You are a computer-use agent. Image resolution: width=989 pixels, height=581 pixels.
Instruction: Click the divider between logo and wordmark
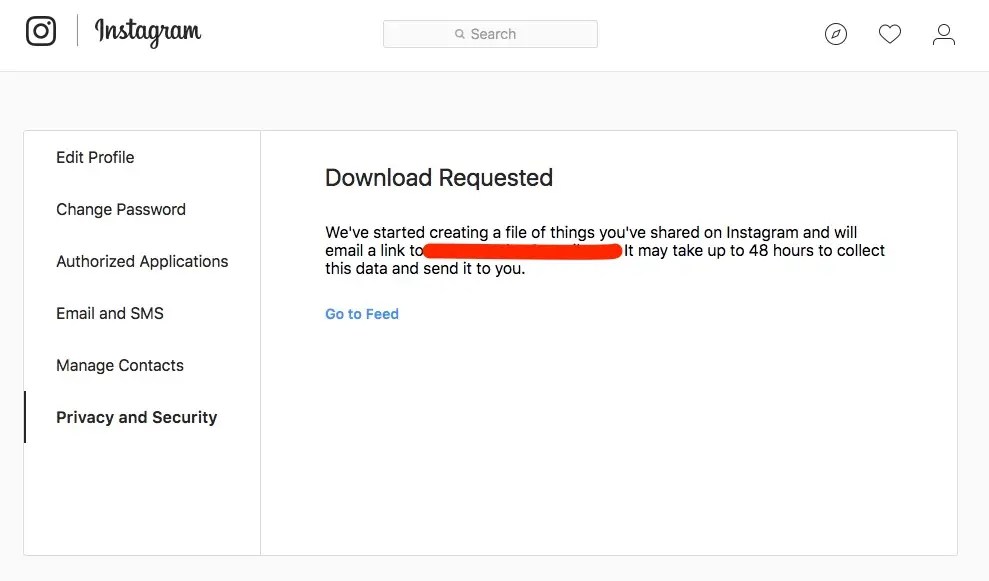[x=77, y=30]
